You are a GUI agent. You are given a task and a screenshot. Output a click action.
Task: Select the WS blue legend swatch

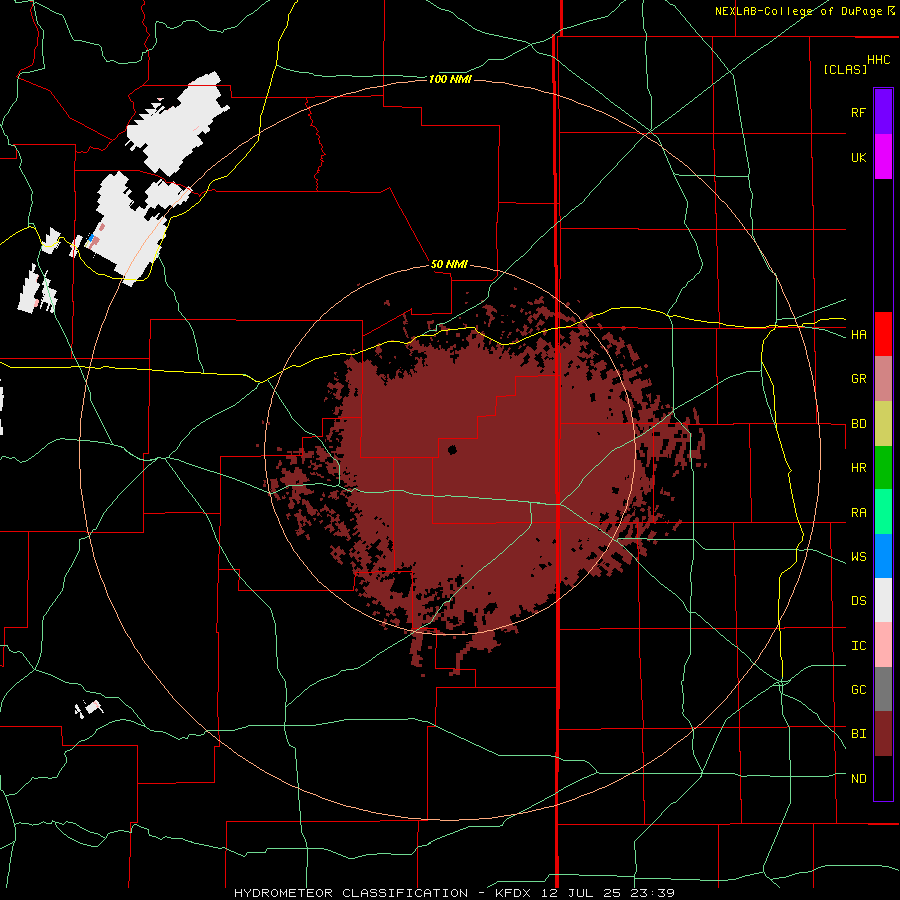pyautogui.click(x=883, y=556)
